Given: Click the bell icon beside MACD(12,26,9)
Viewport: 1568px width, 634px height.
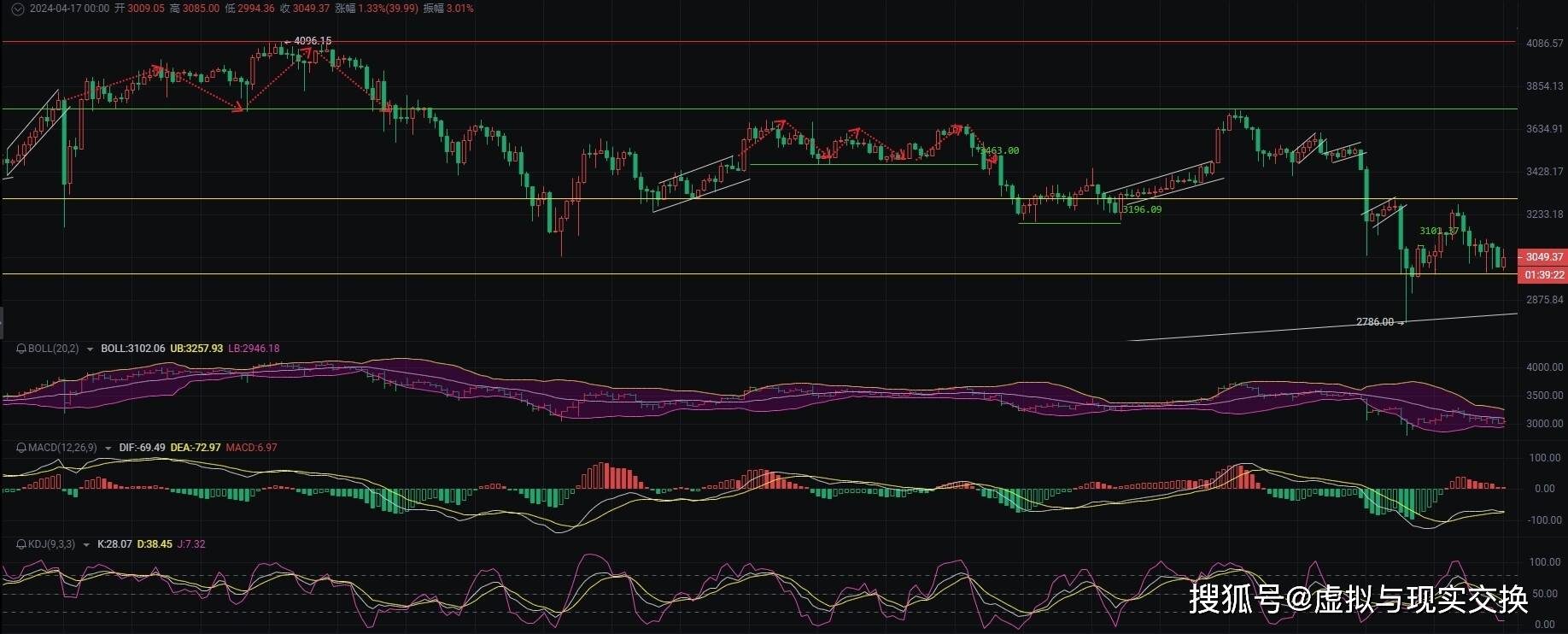Looking at the screenshot, I should tap(21, 448).
